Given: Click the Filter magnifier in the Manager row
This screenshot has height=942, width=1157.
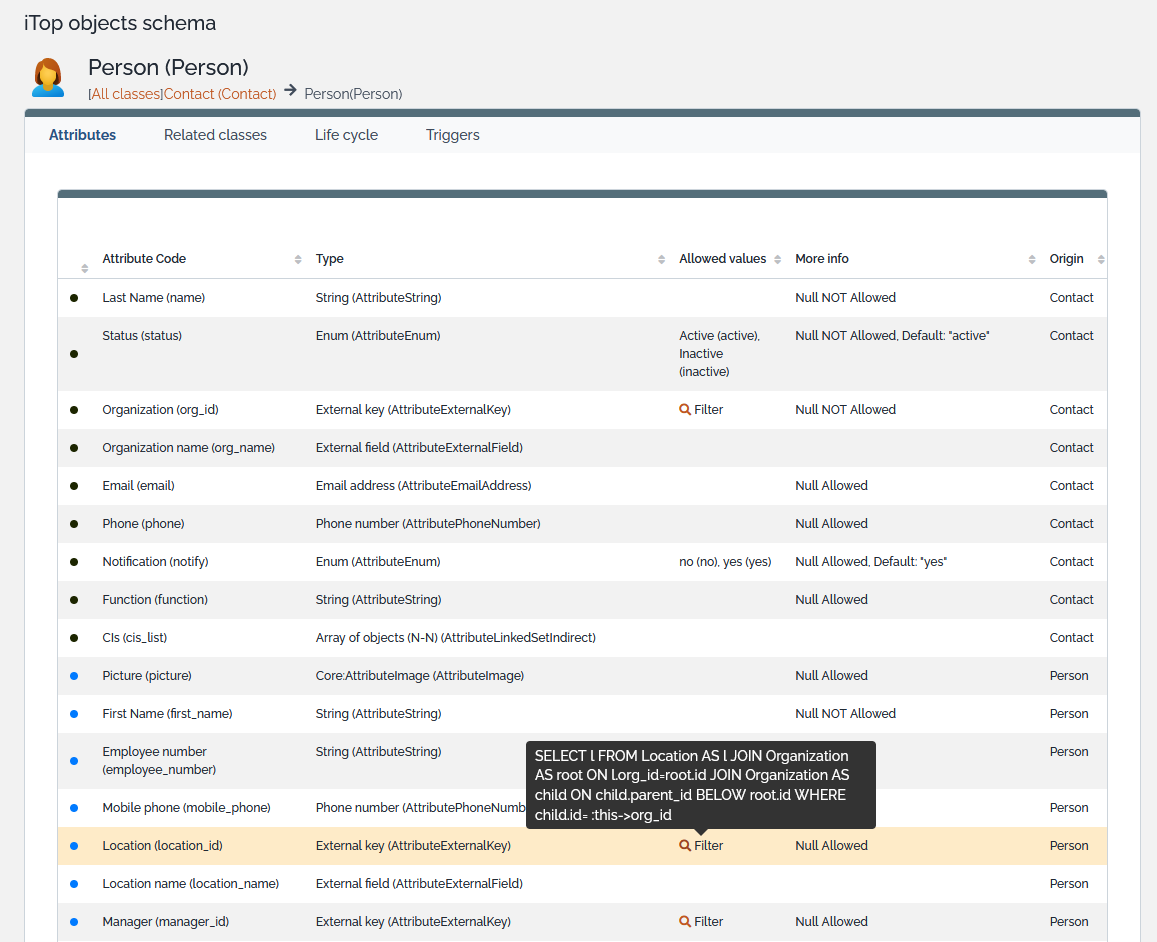Looking at the screenshot, I should click(x=685, y=922).
